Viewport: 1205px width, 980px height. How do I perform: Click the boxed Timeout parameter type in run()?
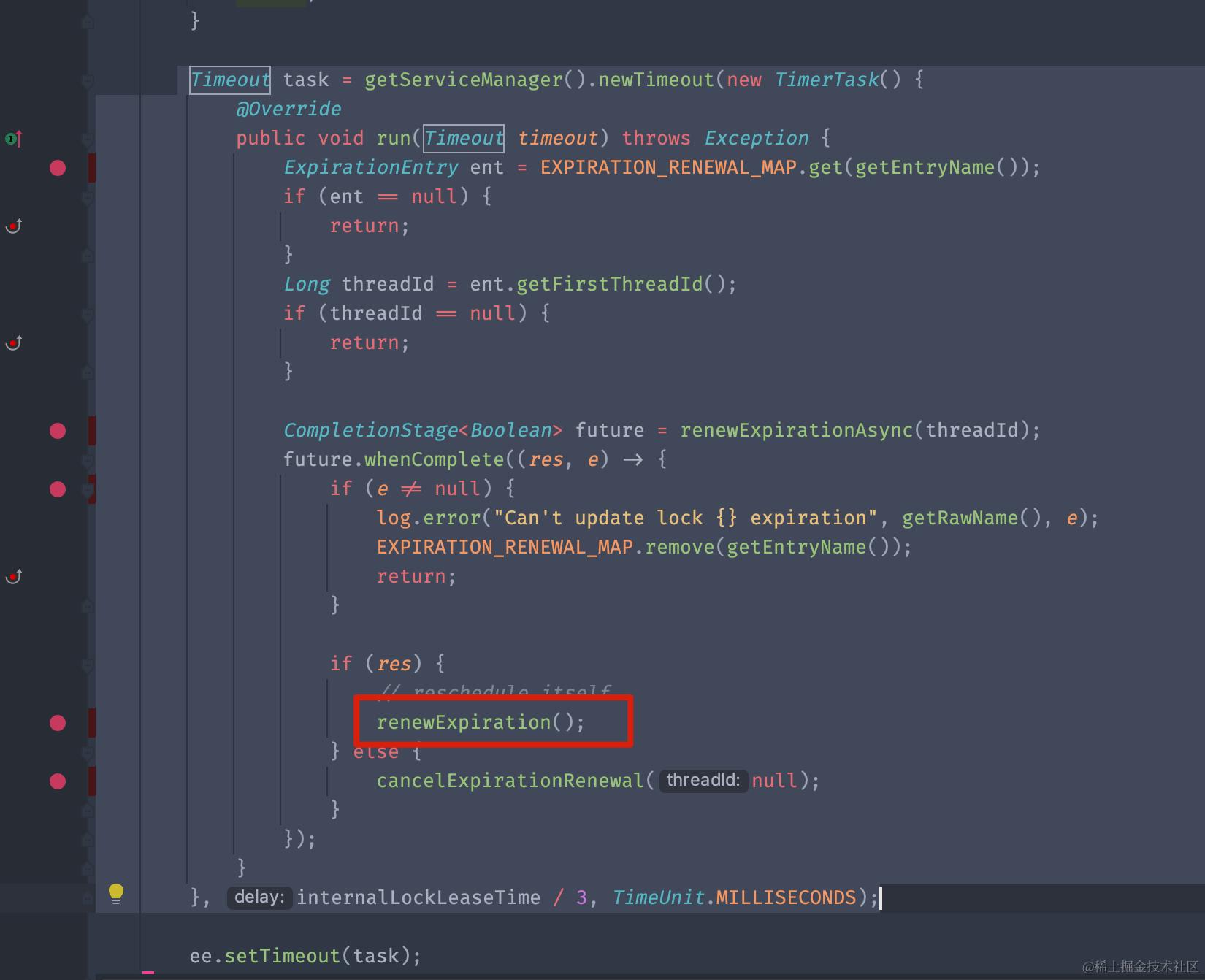click(x=464, y=138)
